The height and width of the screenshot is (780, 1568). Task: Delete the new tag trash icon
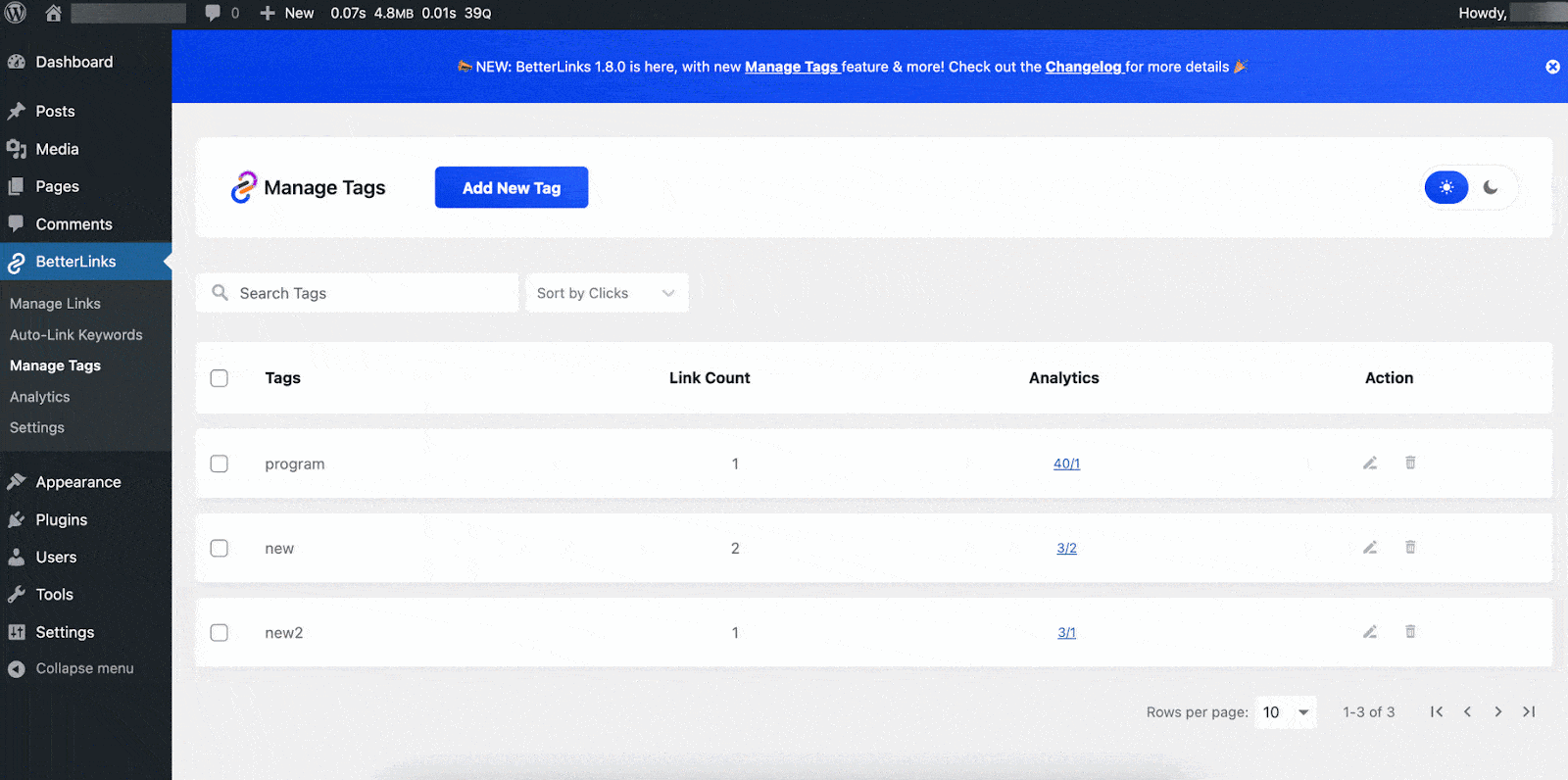[1410, 547]
